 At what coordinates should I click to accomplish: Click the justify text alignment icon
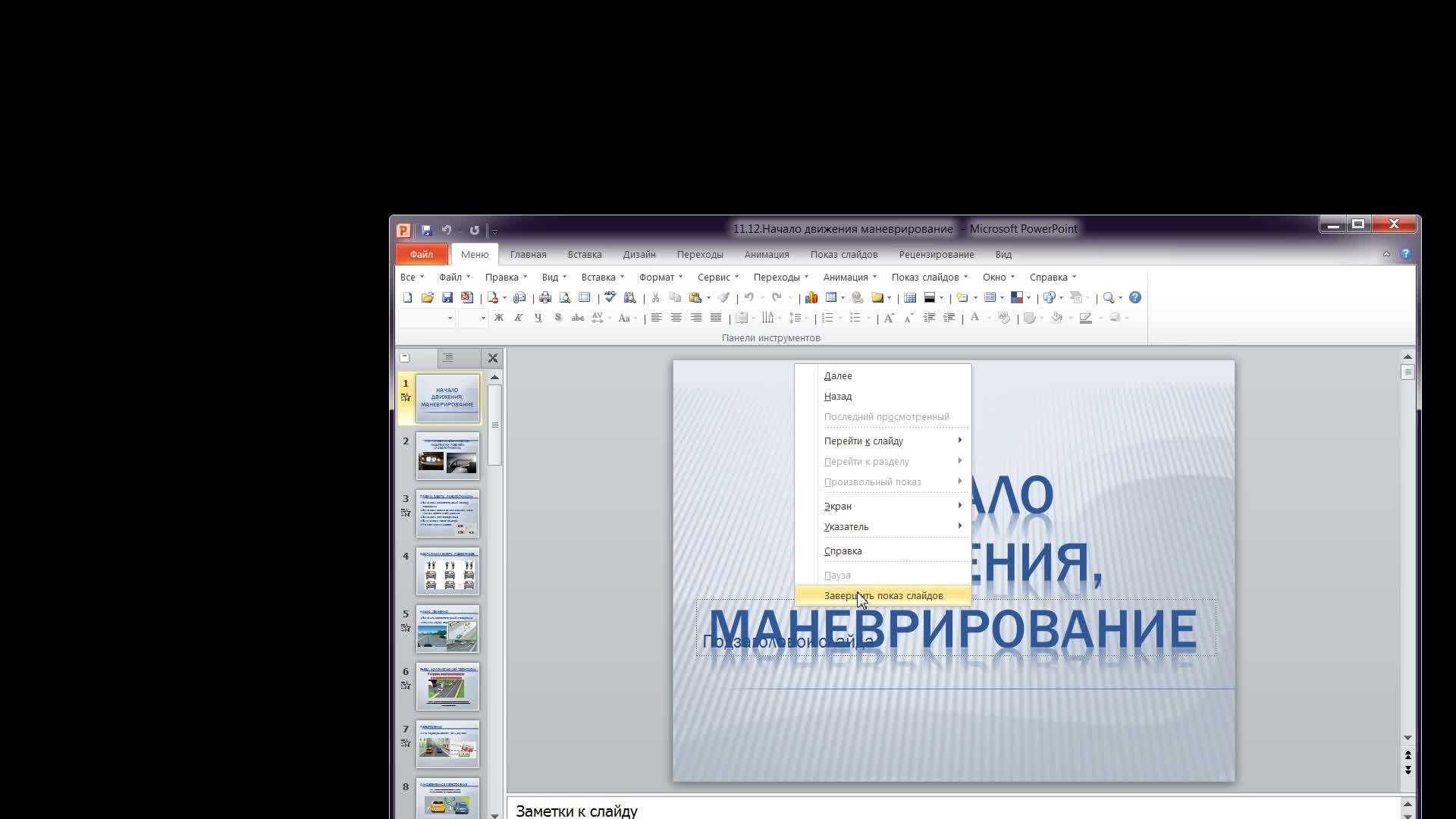click(x=716, y=318)
